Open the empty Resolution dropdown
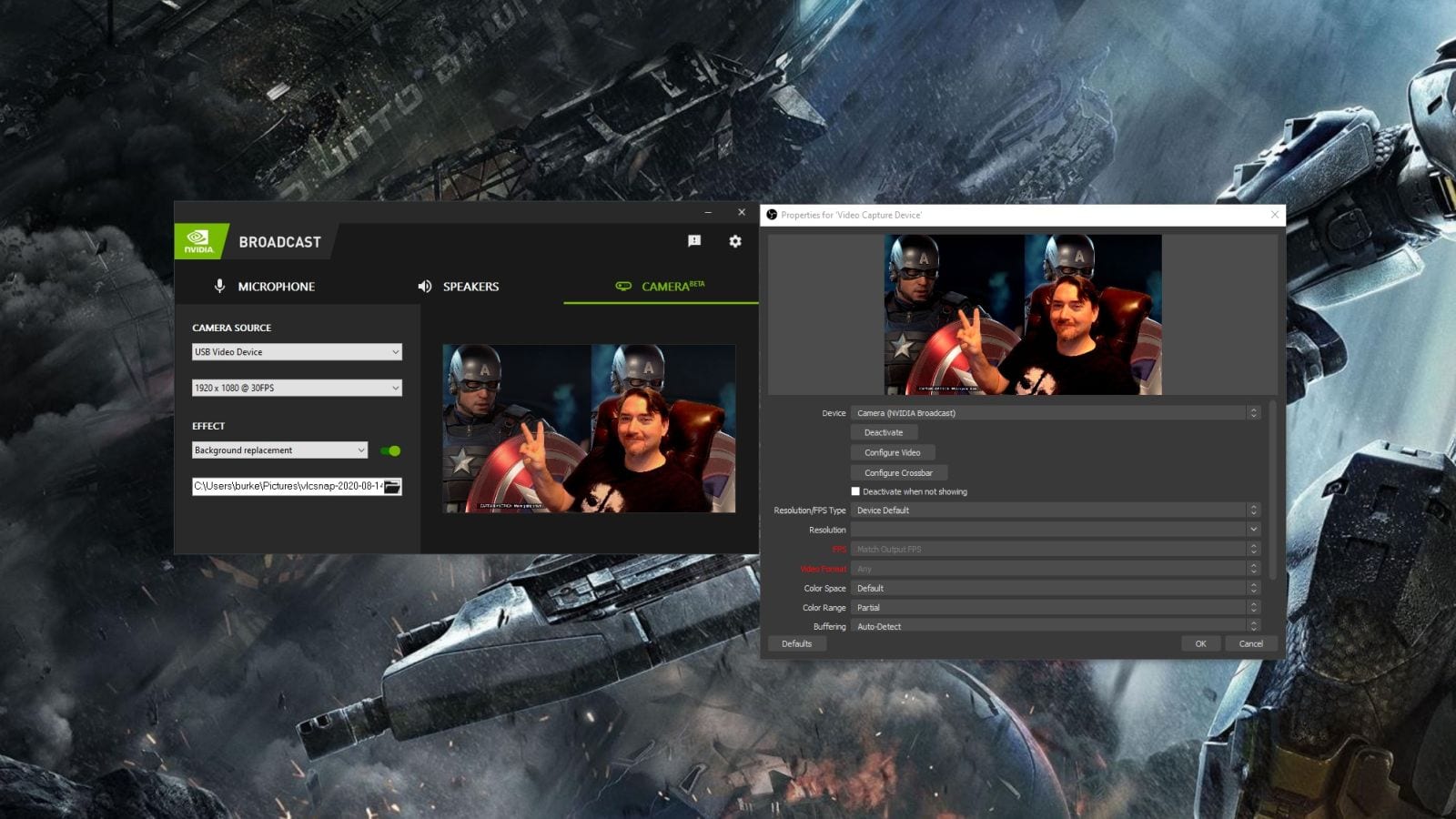Image resolution: width=1456 pixels, height=819 pixels. pos(1056,530)
